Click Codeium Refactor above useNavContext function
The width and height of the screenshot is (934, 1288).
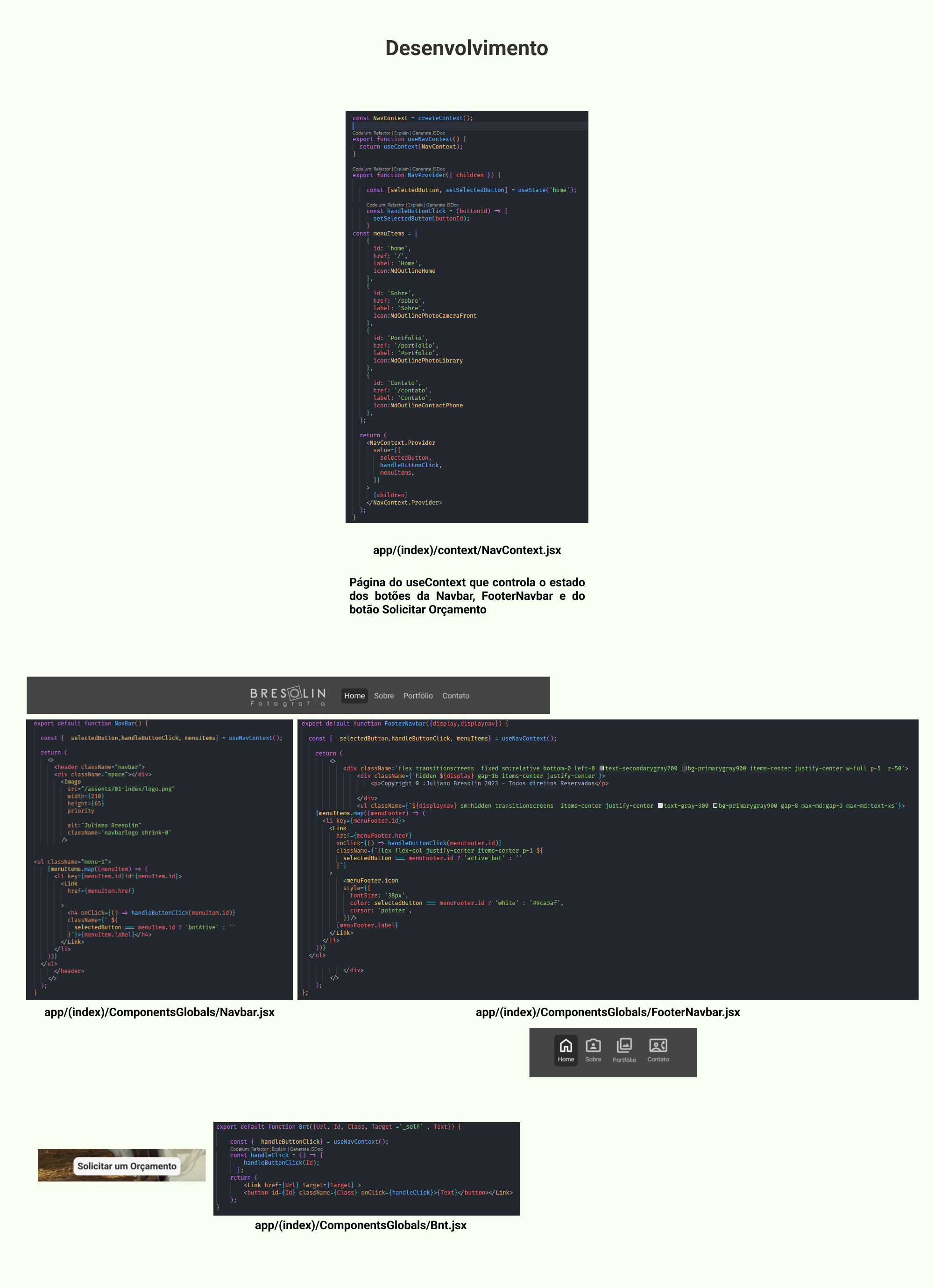tap(382, 133)
